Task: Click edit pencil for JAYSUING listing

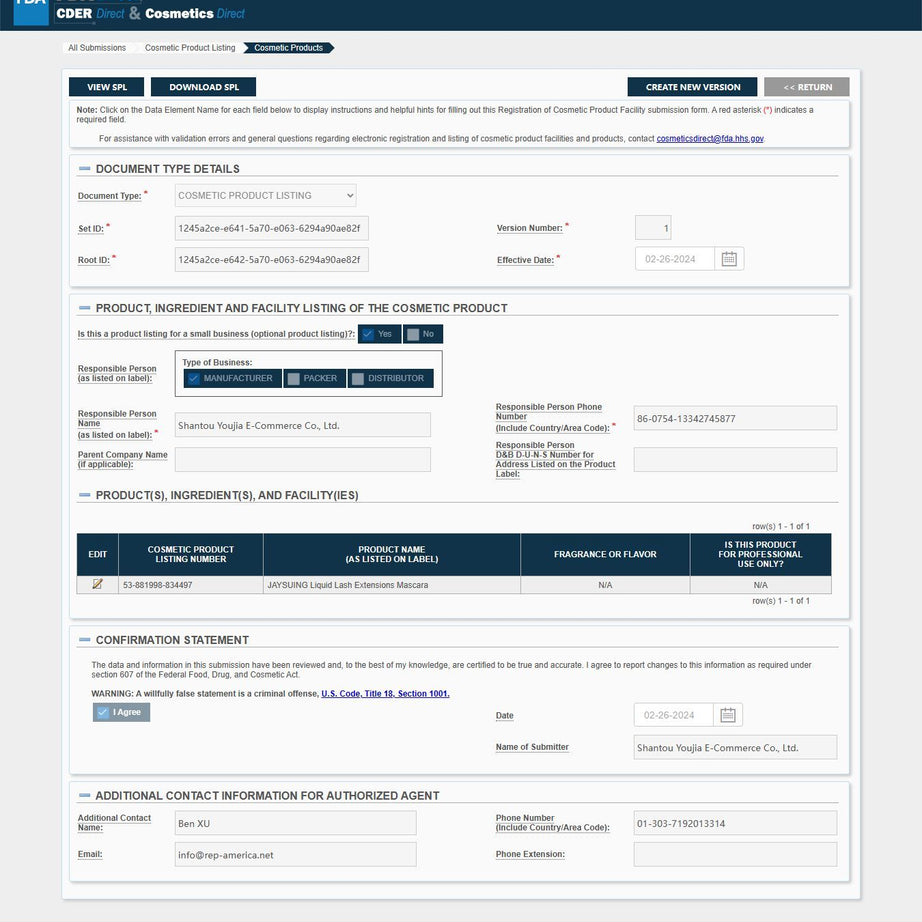Action: [x=97, y=584]
